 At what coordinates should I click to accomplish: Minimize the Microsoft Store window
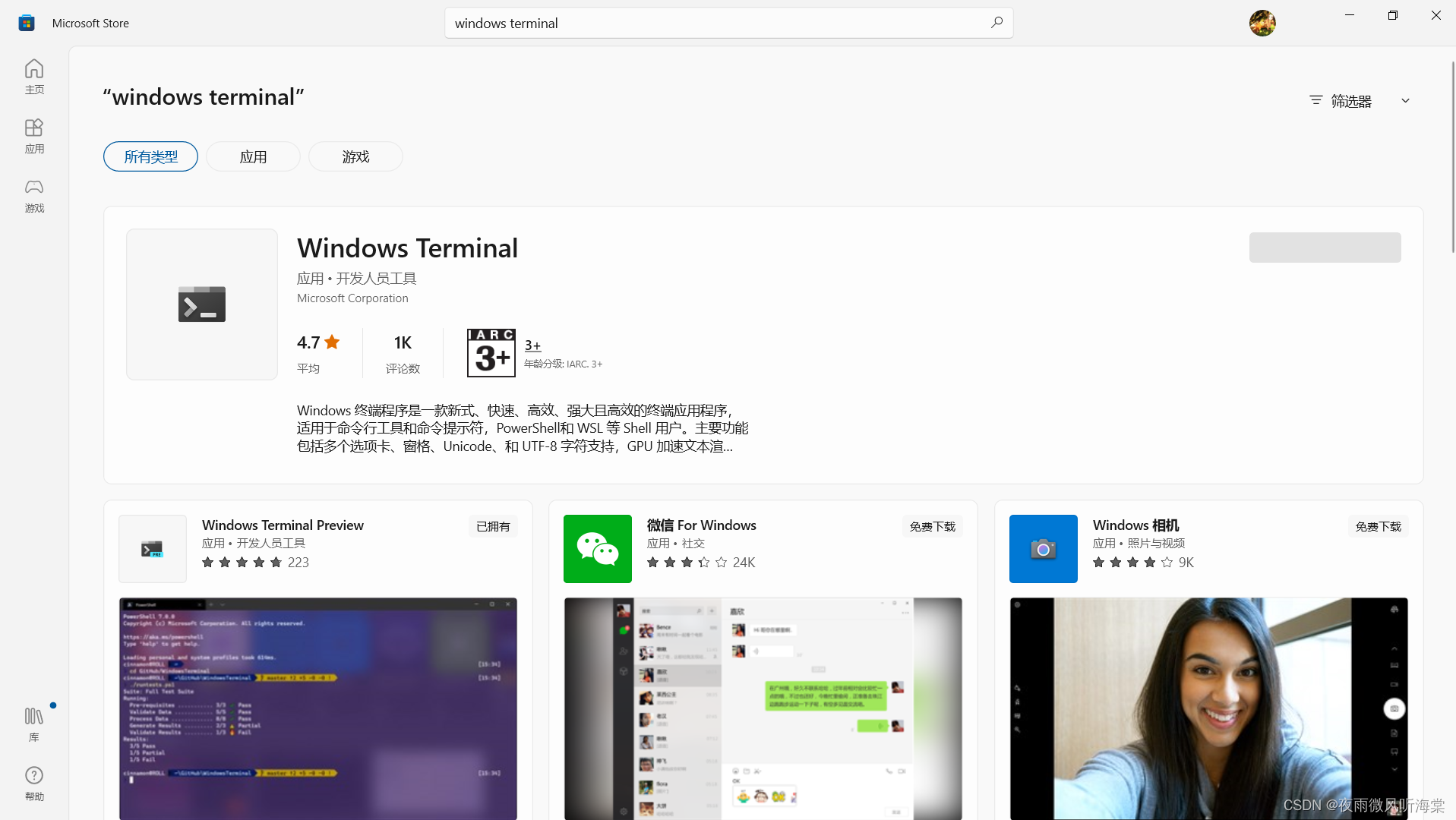pos(1350,15)
